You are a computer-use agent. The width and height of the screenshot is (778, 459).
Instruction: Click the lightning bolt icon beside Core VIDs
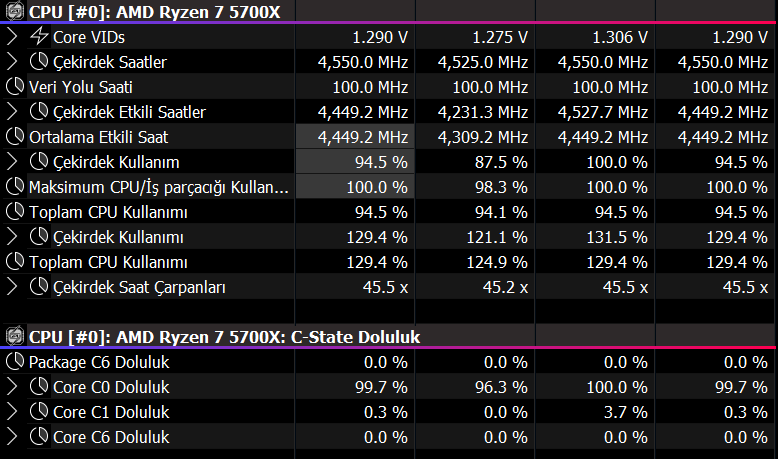[39, 36]
